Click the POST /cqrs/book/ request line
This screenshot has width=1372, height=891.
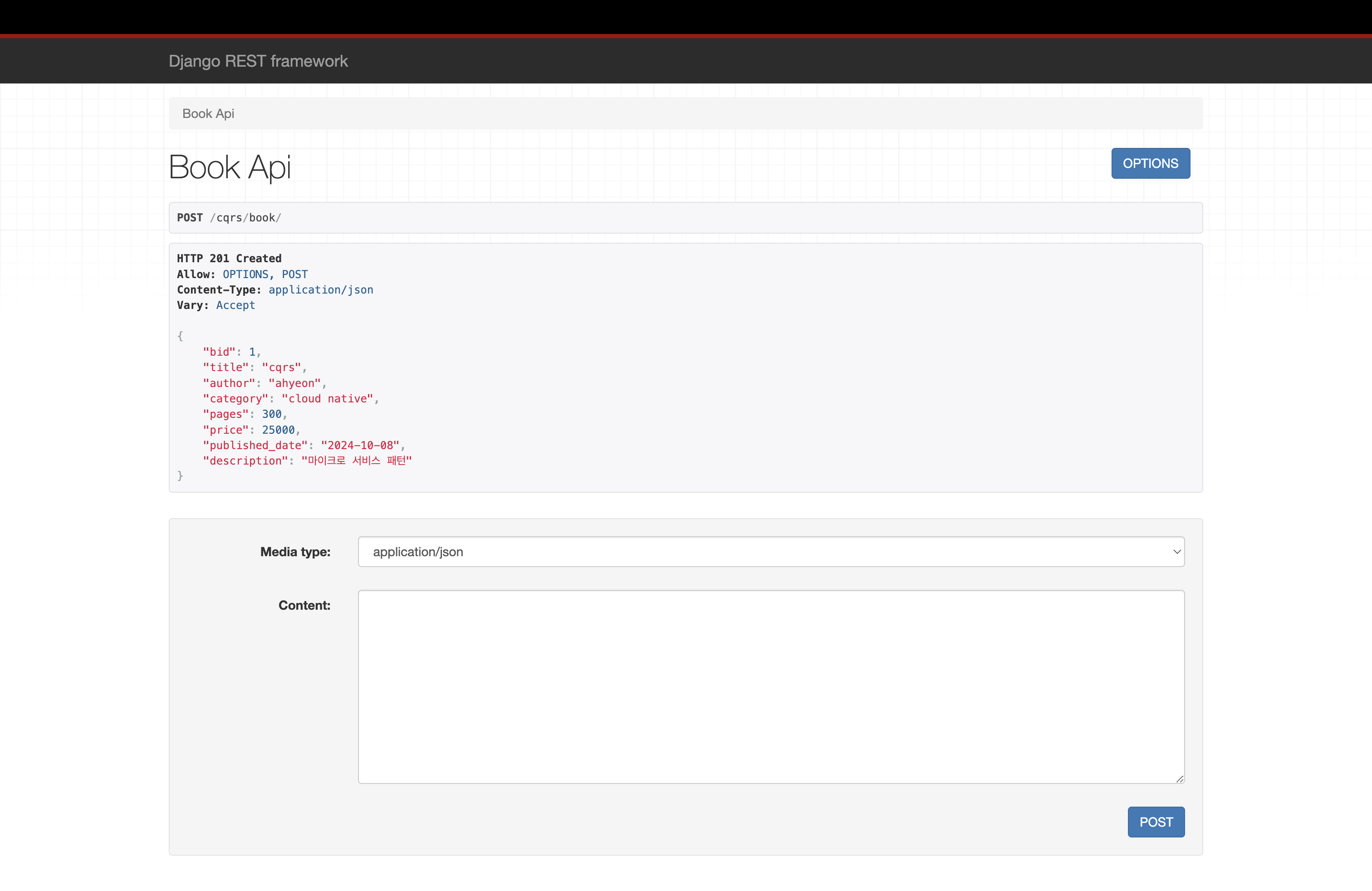point(229,218)
